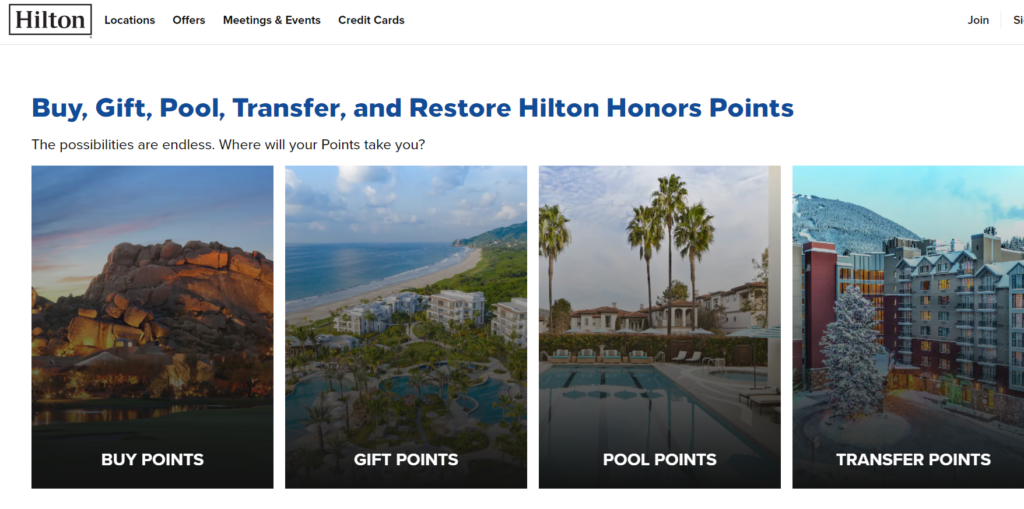Screen dimensions: 1024x509
Task: Click the Hilton logo
Action: coord(50,20)
